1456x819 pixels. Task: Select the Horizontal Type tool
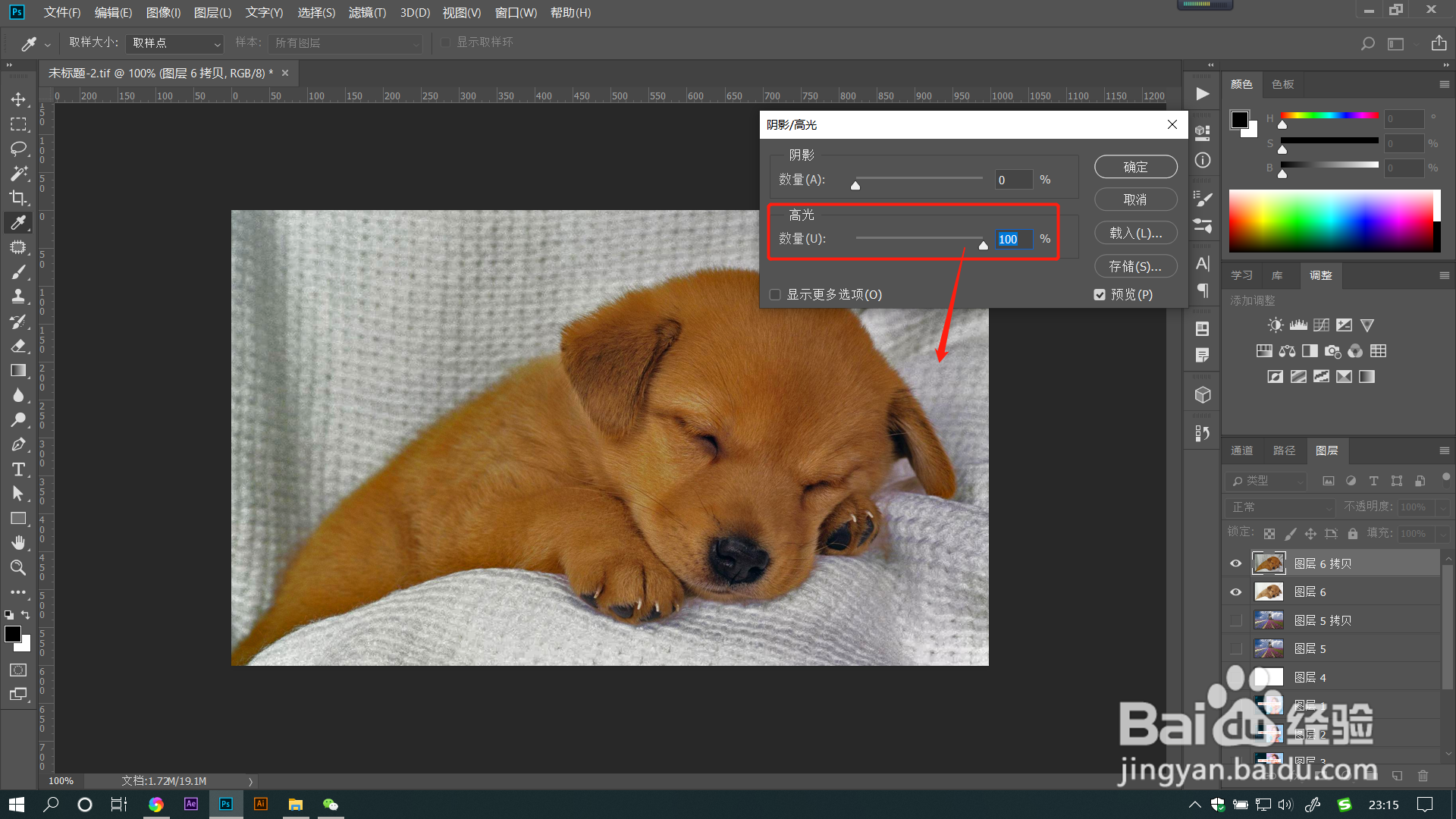[18, 469]
